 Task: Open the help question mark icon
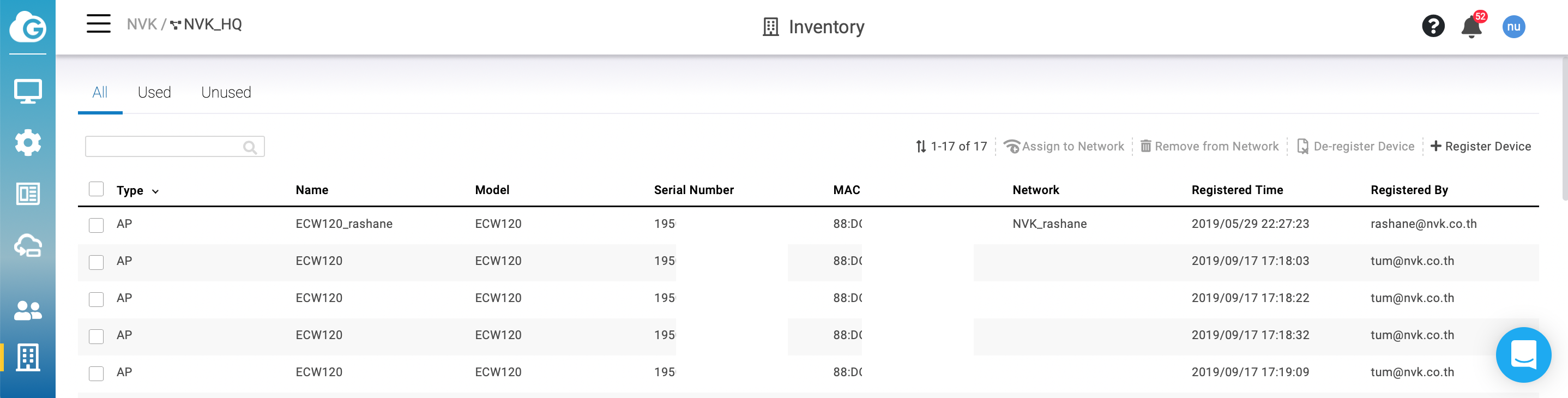(x=1433, y=26)
